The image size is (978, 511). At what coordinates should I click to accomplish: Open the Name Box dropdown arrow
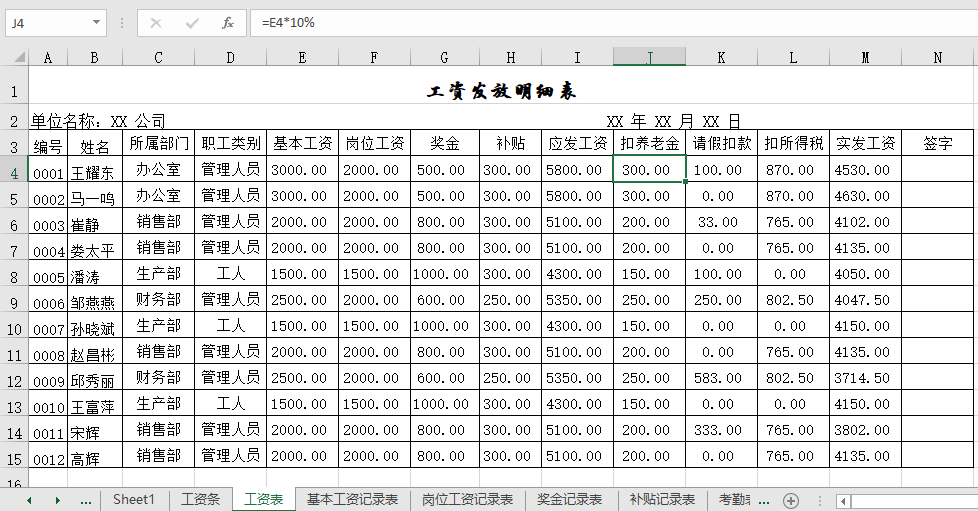pos(97,22)
